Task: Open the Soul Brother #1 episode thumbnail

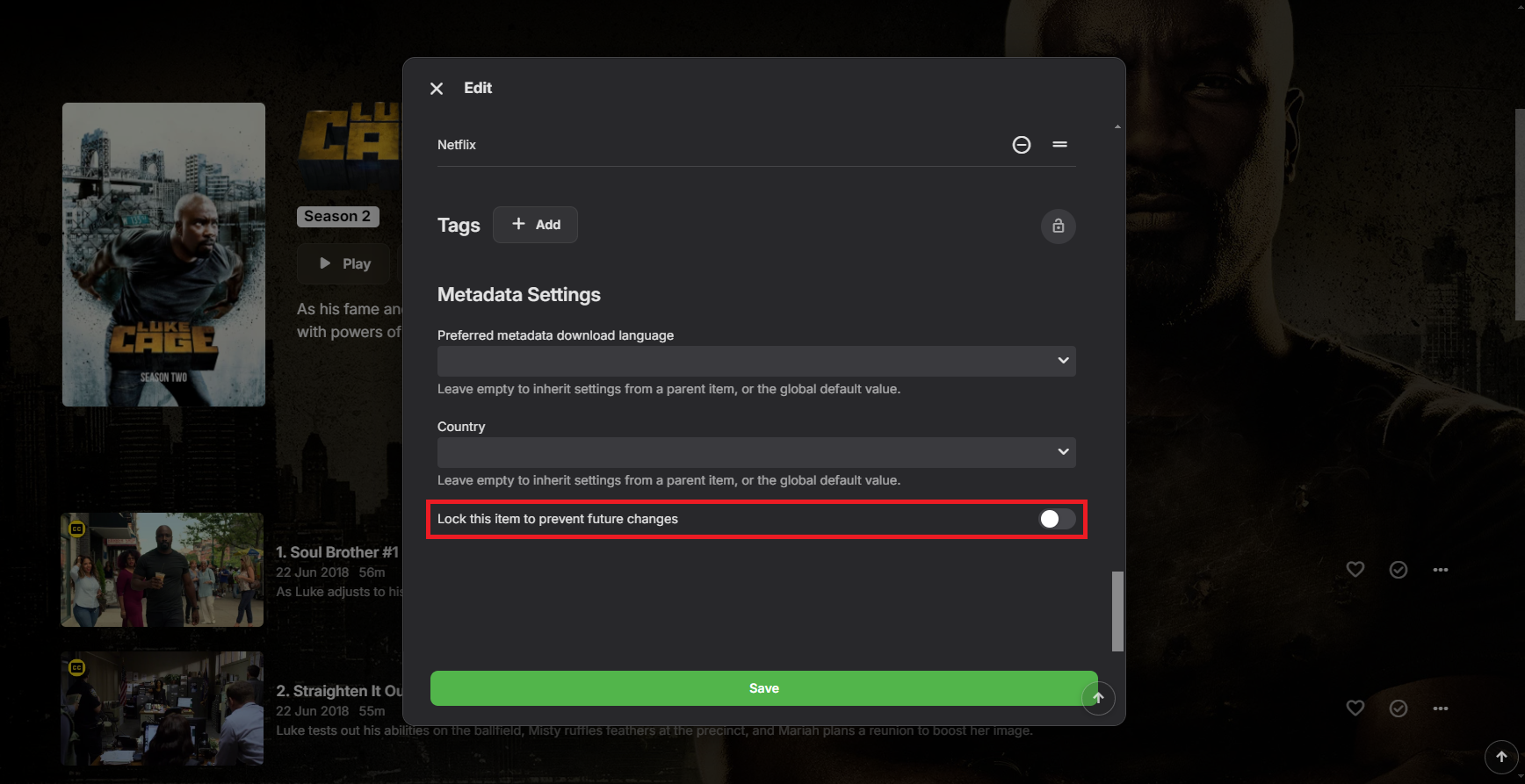Action: tap(162, 570)
